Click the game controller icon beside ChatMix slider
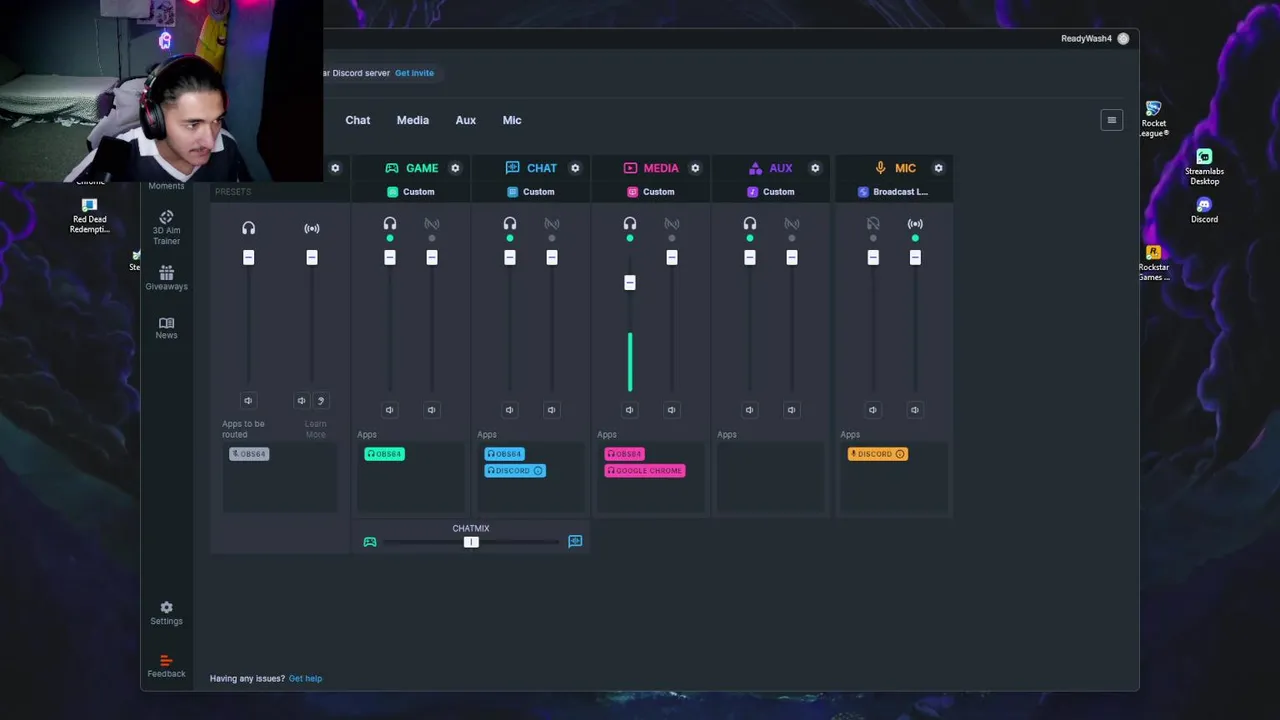 370,541
